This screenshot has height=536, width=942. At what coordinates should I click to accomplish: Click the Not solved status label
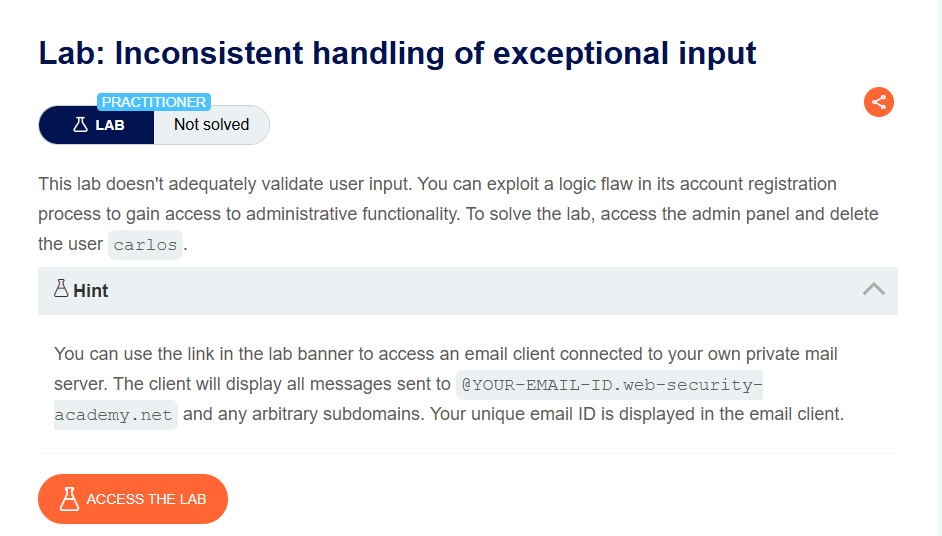coord(211,124)
